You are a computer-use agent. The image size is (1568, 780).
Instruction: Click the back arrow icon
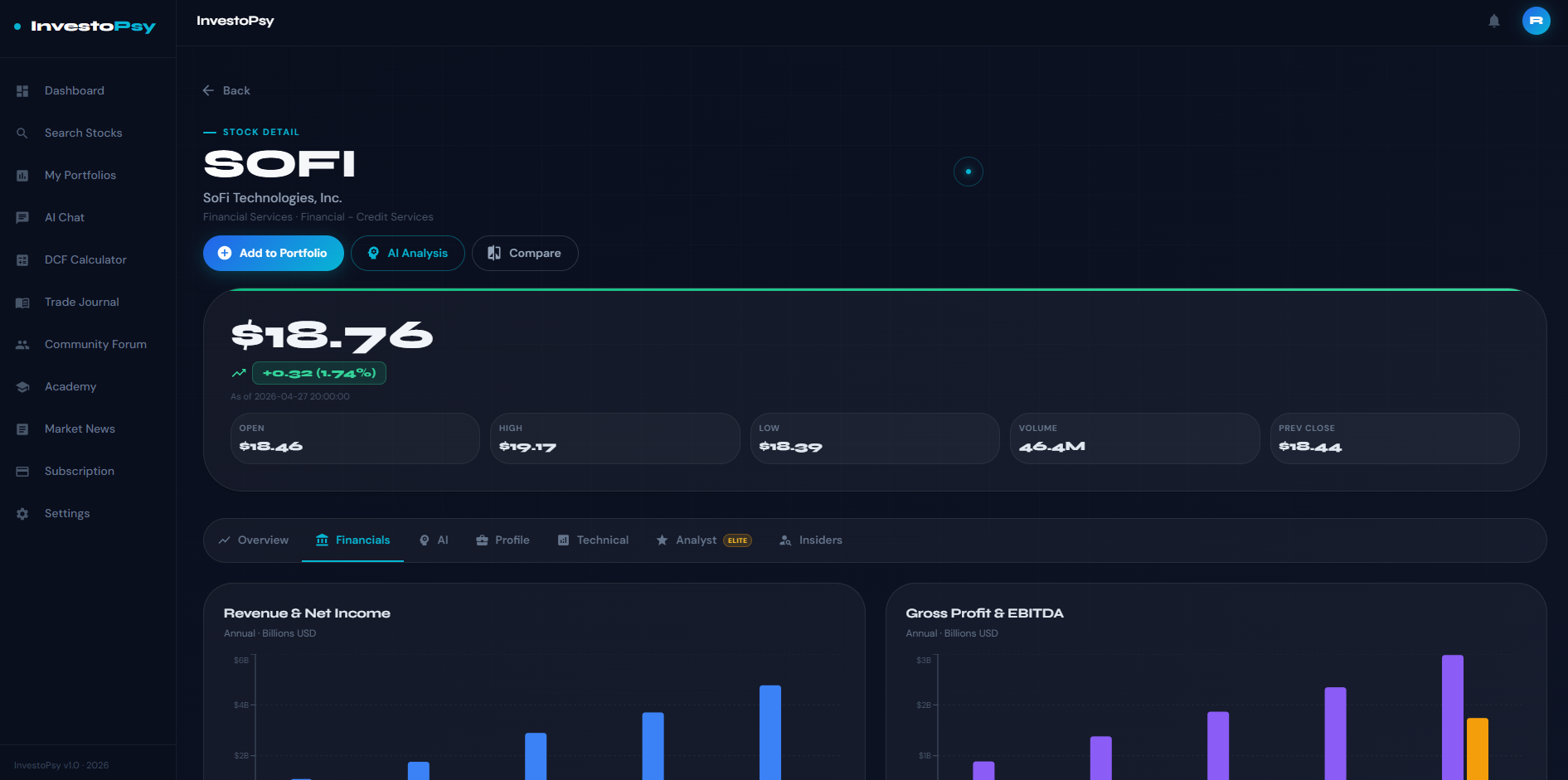click(x=208, y=90)
